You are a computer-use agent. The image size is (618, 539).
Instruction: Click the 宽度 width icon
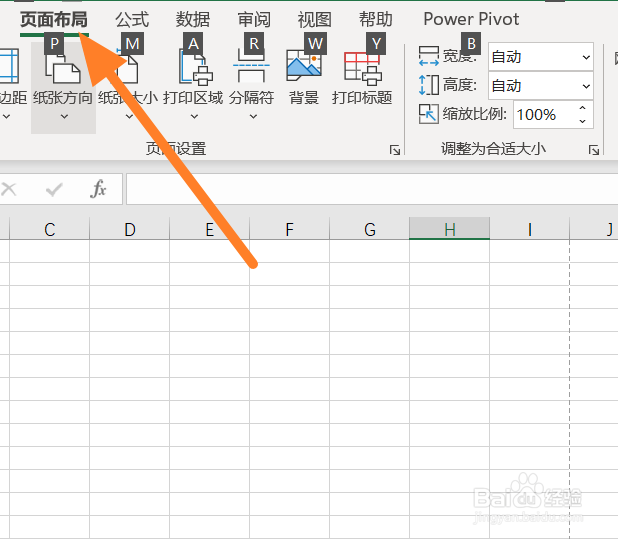428,56
